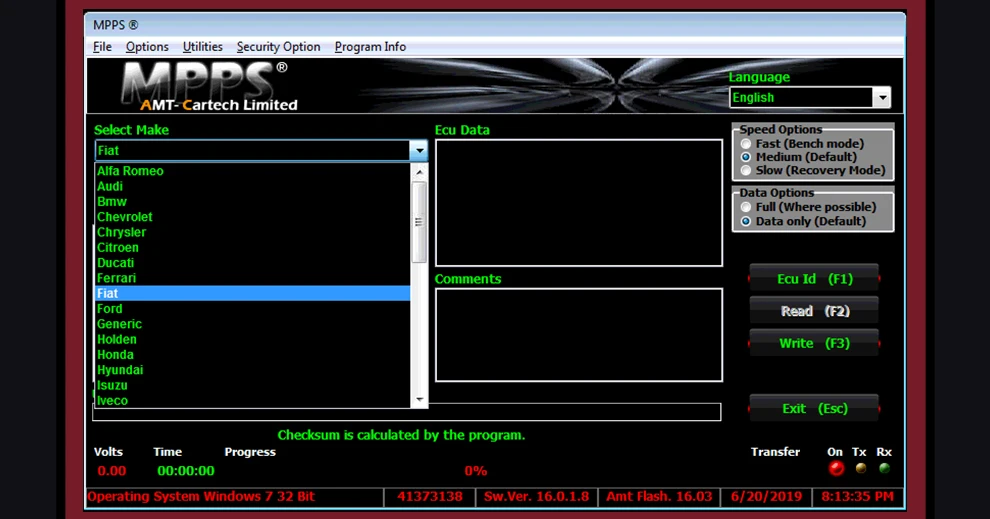Click the make list scroll up arrow
Viewport: 990px width, 519px height.
tap(419, 172)
